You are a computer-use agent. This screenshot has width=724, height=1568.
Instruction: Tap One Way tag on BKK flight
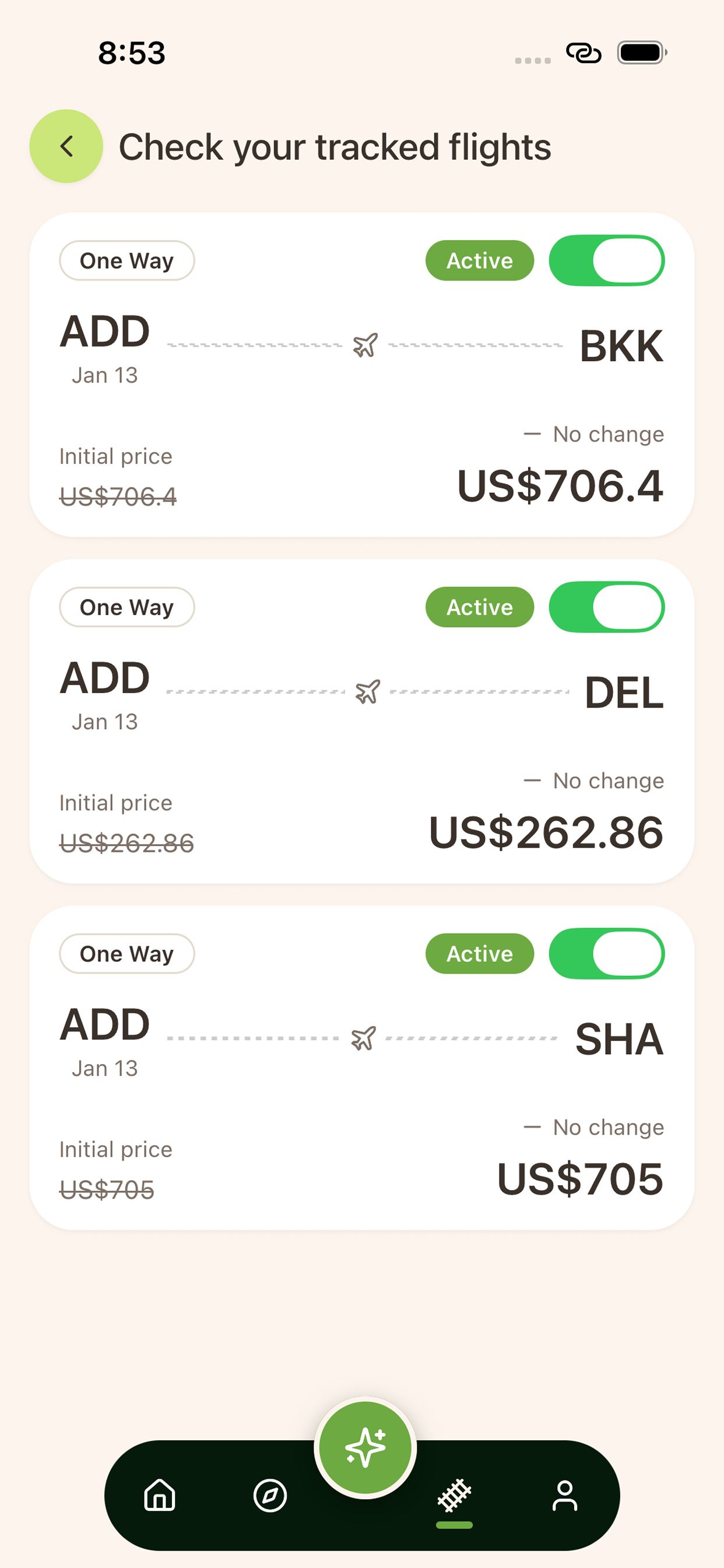pos(126,261)
